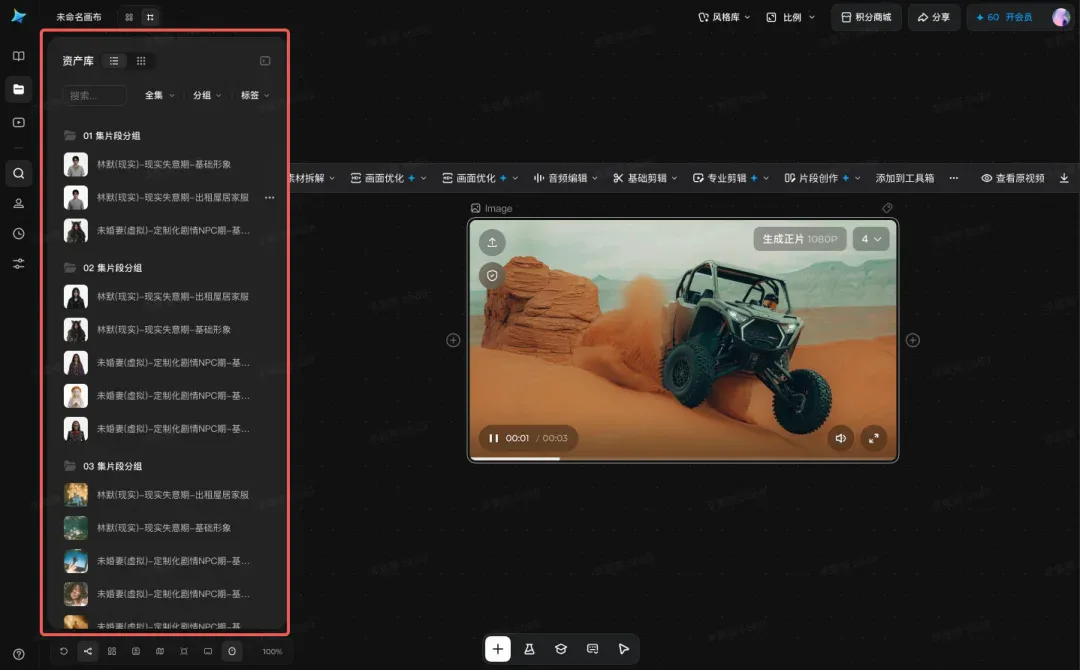
Task: Click the blue app logo
Action: [x=19, y=16]
